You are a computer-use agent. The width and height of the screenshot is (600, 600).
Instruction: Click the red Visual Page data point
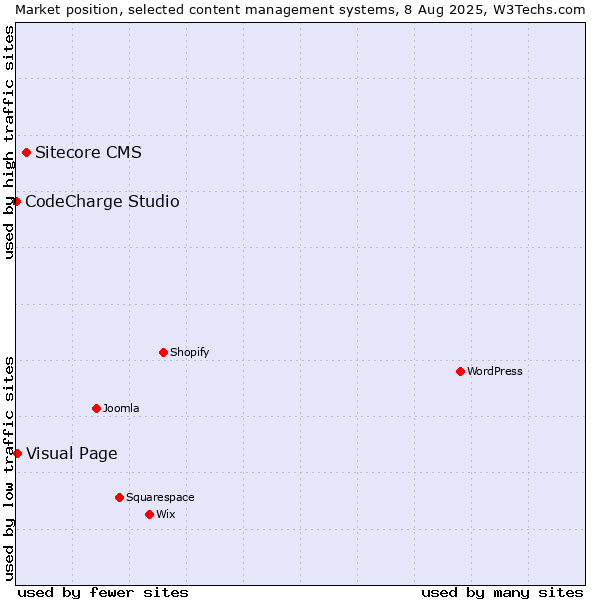coord(17,453)
